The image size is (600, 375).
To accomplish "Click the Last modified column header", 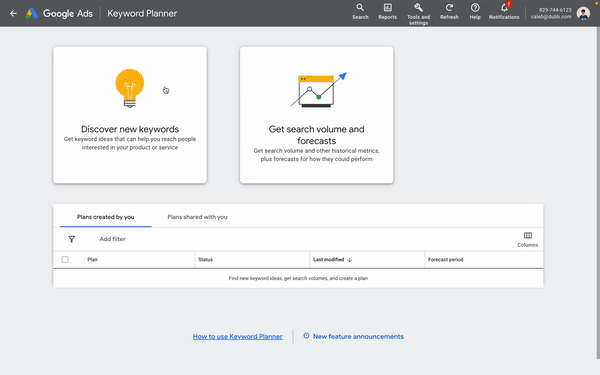I will 328,259.
